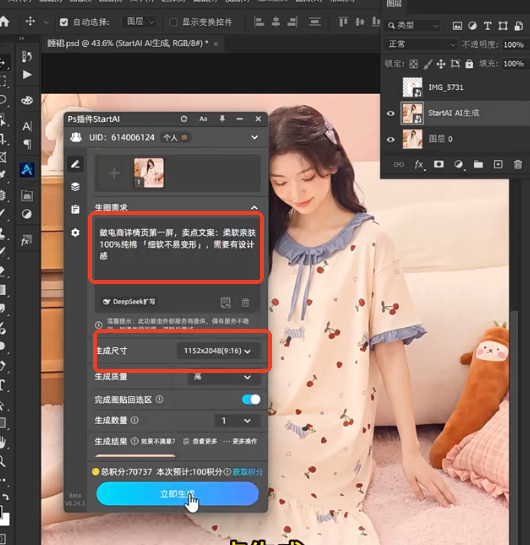Click the 效果不满意? link
This screenshot has width=530, height=545.
(158, 441)
